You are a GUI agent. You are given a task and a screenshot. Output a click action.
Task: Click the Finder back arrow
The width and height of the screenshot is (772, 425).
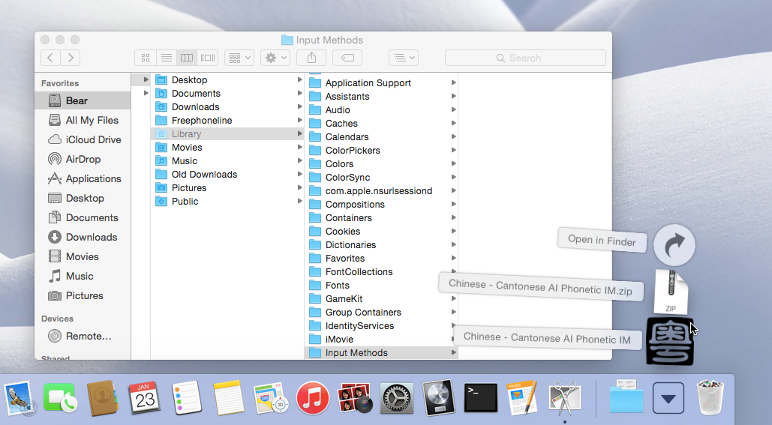pos(50,58)
